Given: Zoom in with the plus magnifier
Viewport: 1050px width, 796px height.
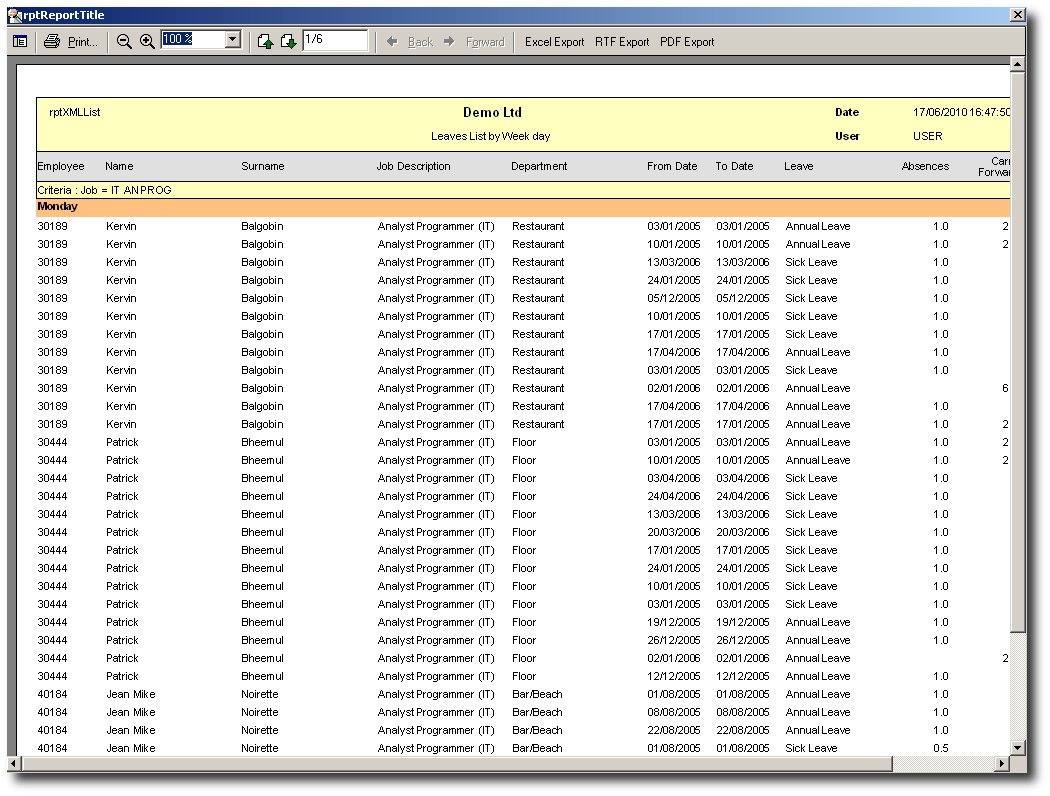Looking at the screenshot, I should click(147, 42).
